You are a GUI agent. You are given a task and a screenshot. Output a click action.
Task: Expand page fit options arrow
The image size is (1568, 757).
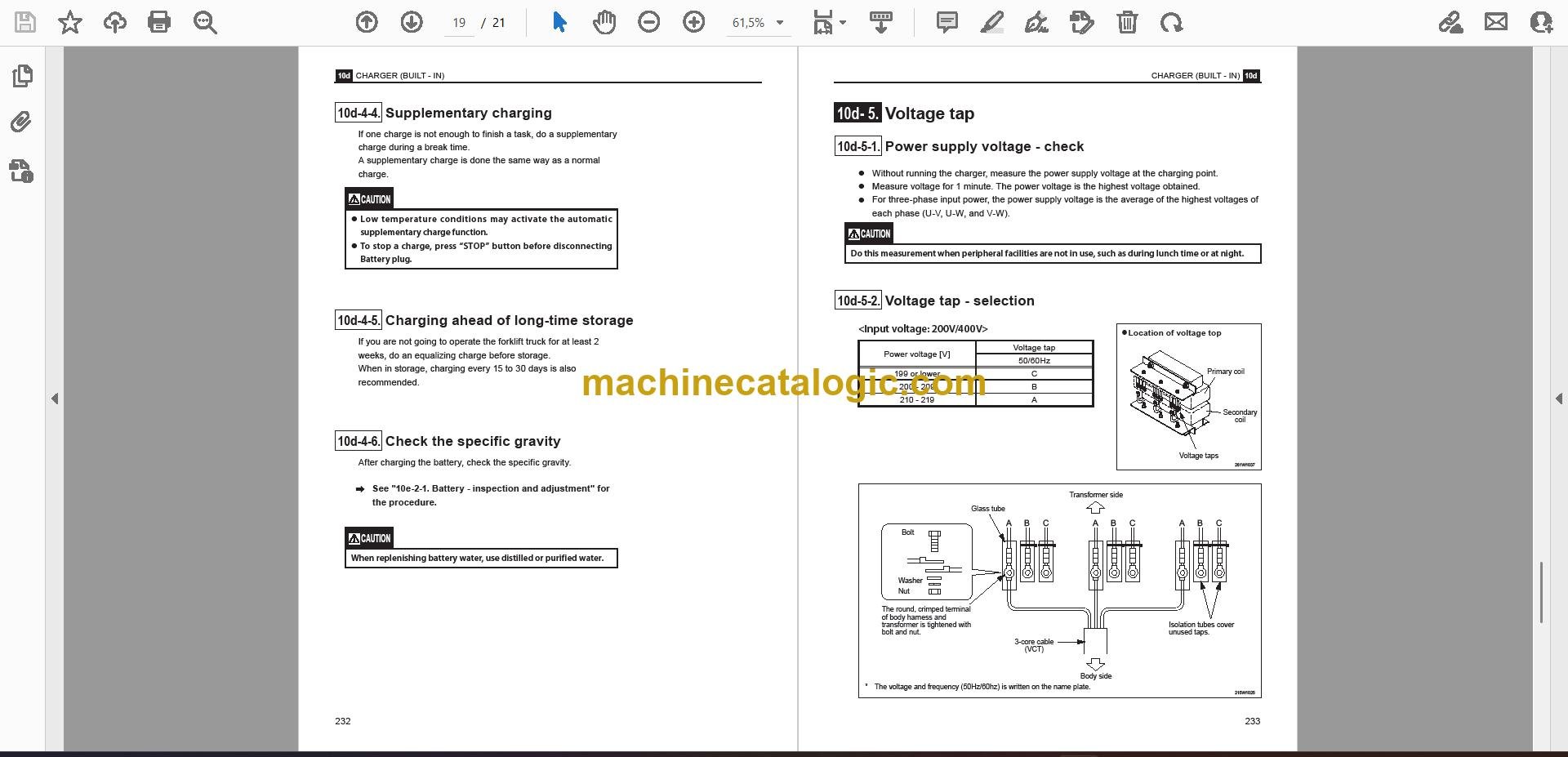[x=843, y=23]
